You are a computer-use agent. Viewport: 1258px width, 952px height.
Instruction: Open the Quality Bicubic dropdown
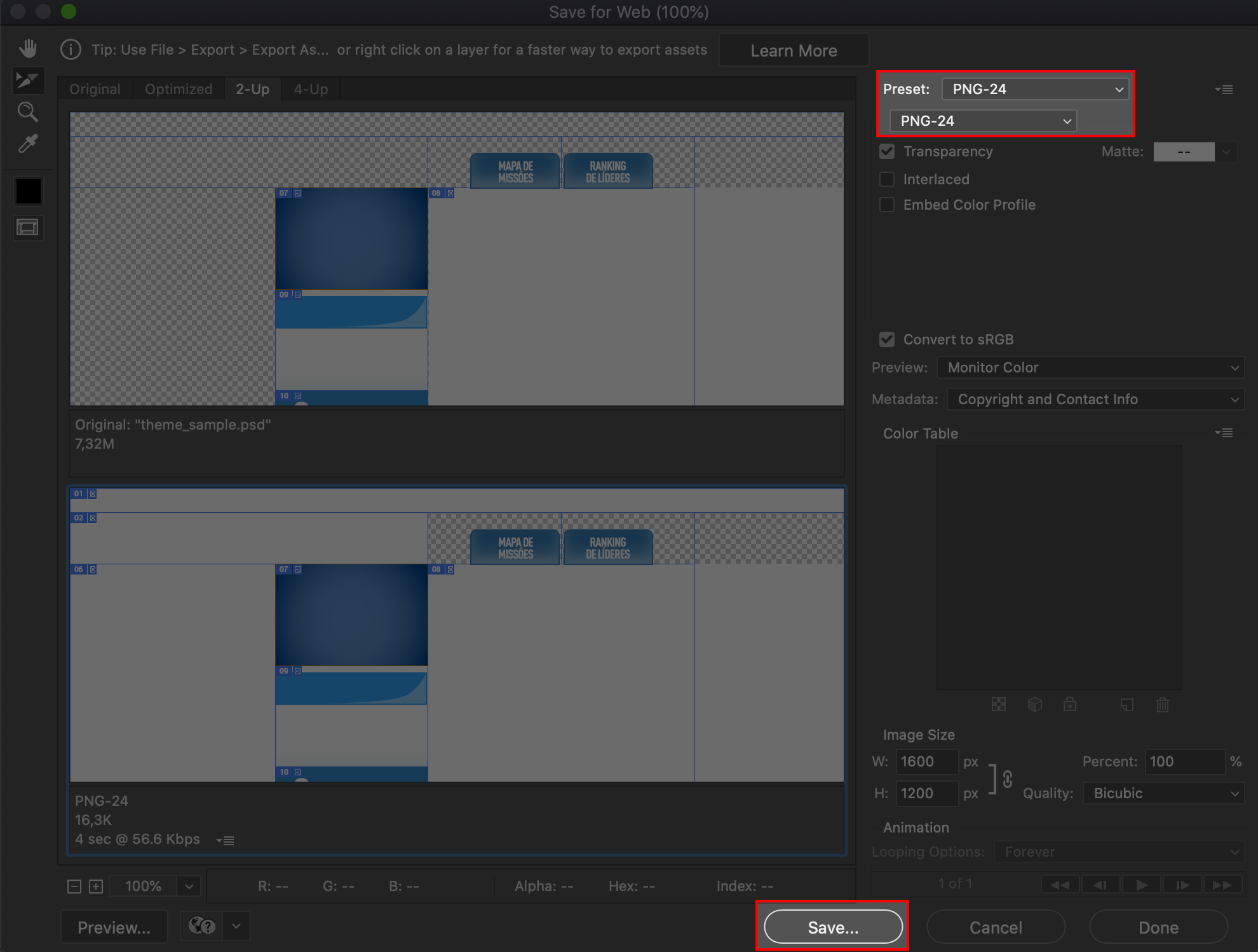1163,793
